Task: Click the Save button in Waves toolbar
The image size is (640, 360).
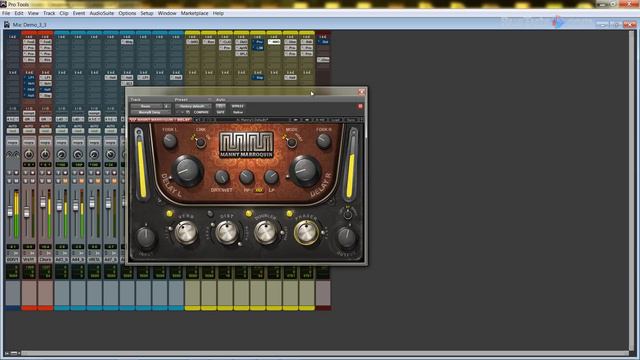Action: click(x=351, y=120)
